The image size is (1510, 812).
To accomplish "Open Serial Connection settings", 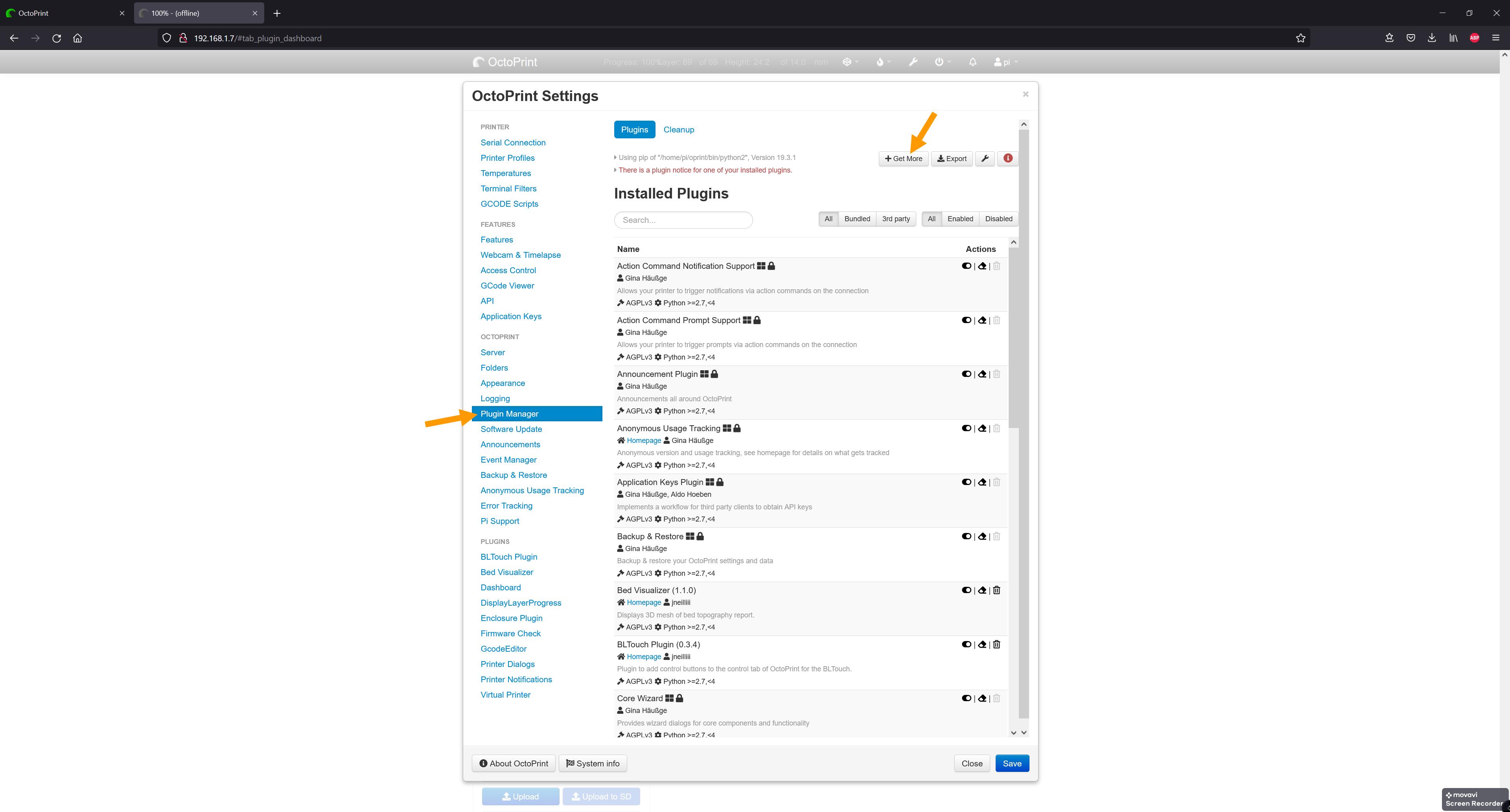I will pyautogui.click(x=513, y=142).
